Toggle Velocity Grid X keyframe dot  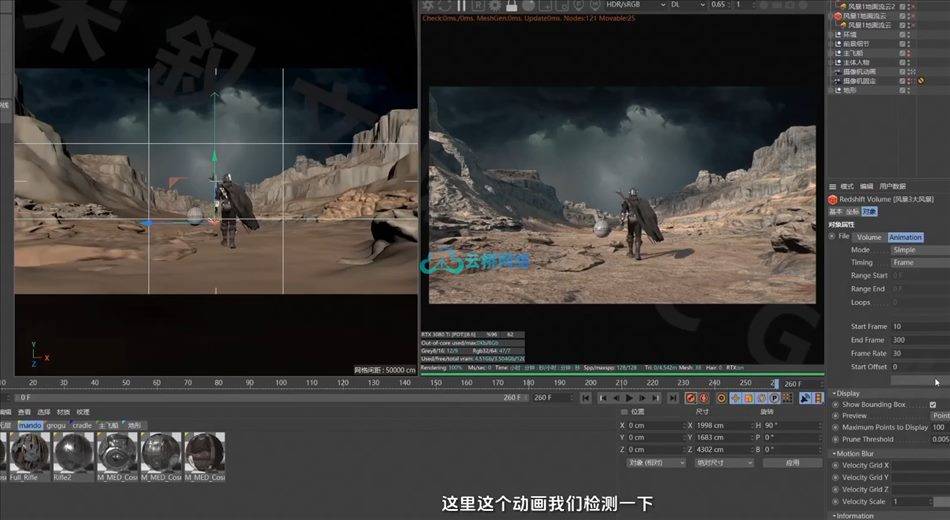click(835, 465)
